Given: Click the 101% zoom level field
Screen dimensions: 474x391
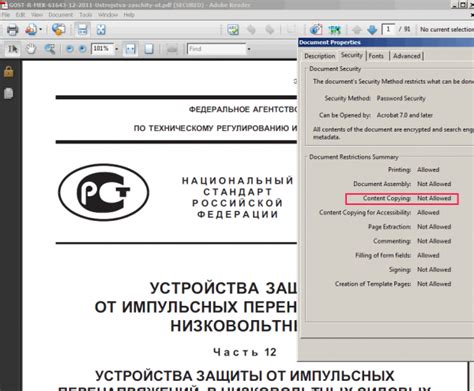Looking at the screenshot, I should [x=102, y=49].
